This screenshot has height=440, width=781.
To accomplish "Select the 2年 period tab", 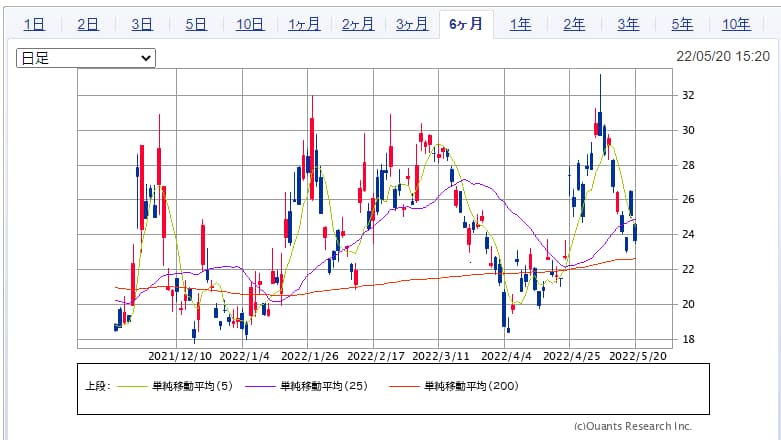I will pyautogui.click(x=574, y=24).
